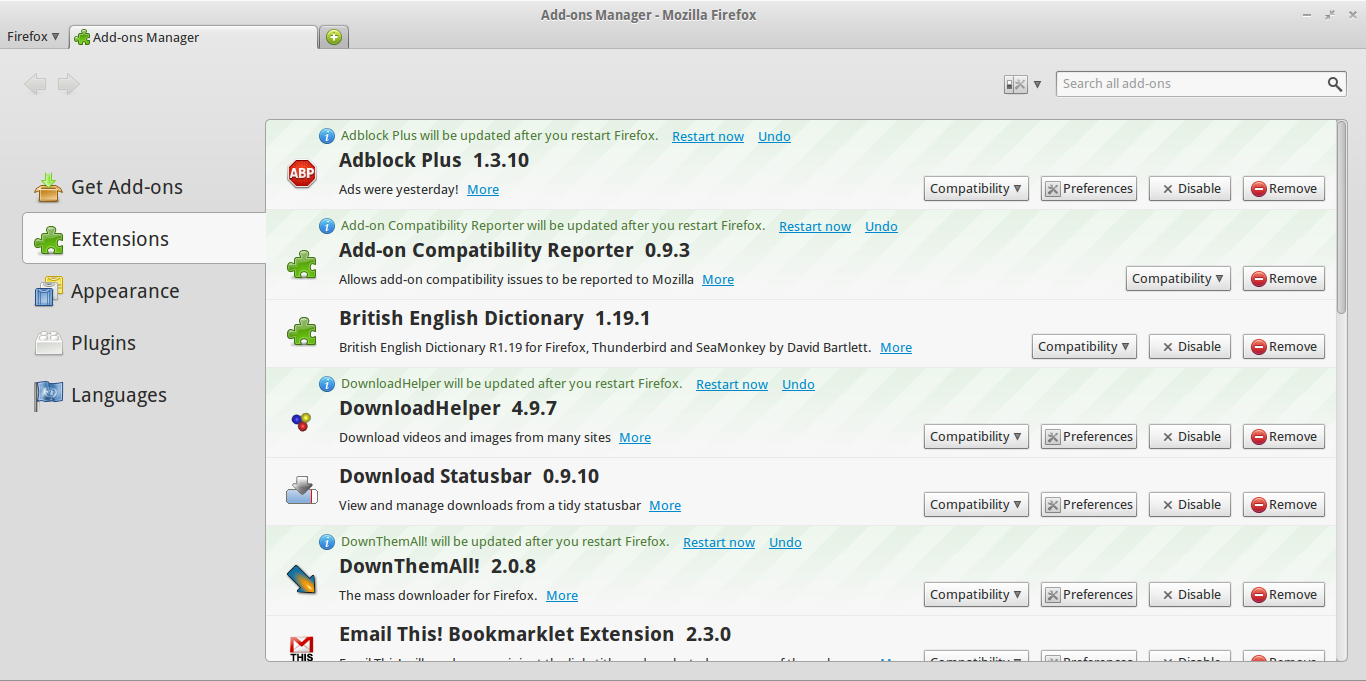Screen dimensions: 1366x681
Task: Open a new tab with plus button
Action: [333, 37]
